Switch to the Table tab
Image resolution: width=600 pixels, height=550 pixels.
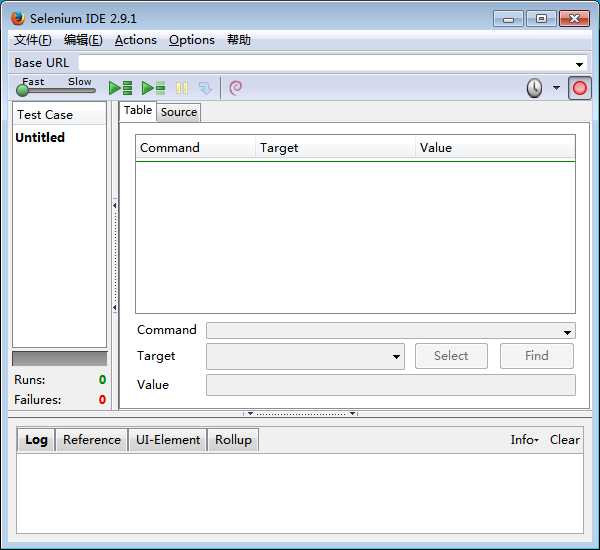click(138, 111)
